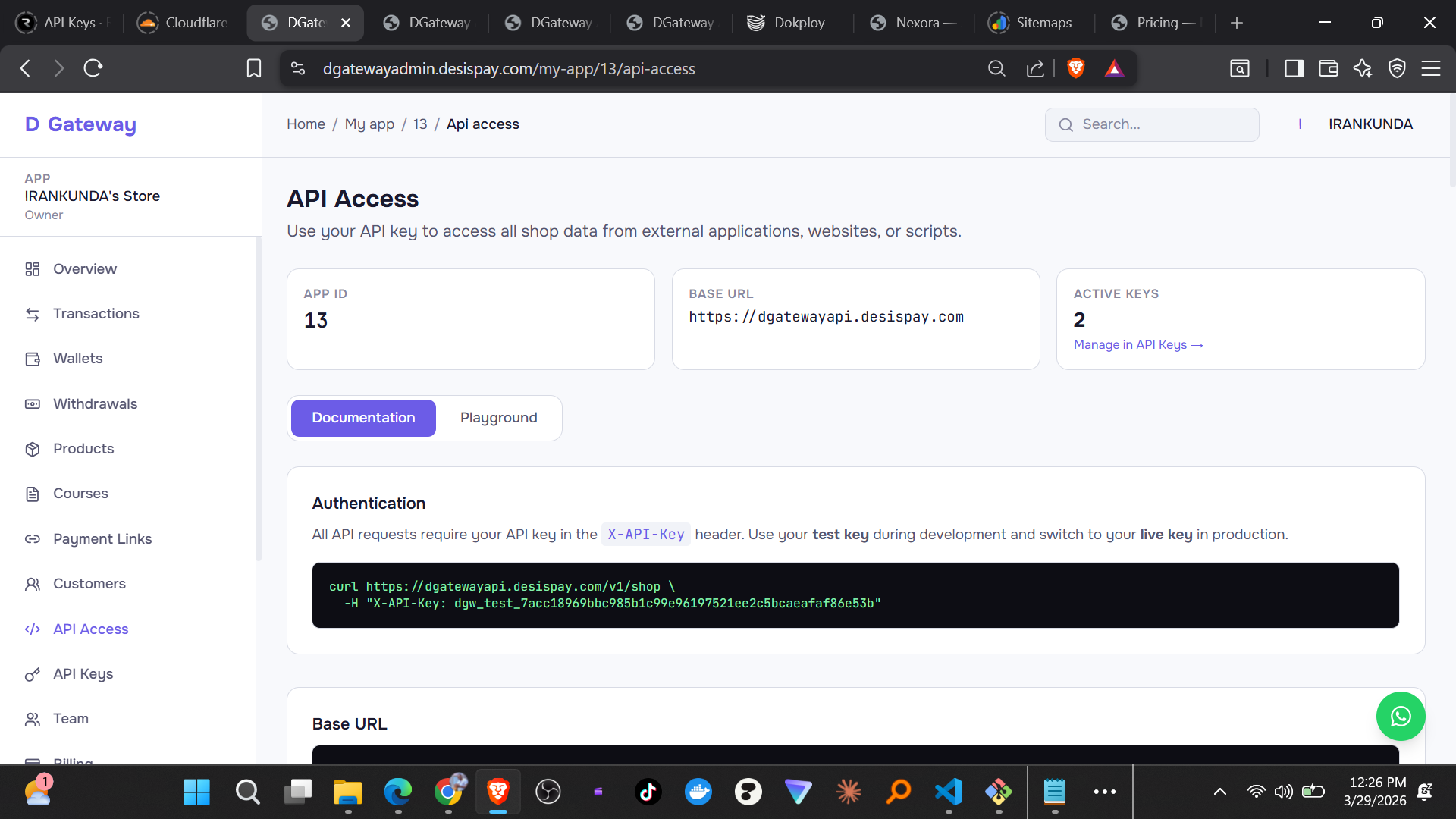Switch to the Playground tab
The image size is (1456, 819).
click(x=498, y=418)
